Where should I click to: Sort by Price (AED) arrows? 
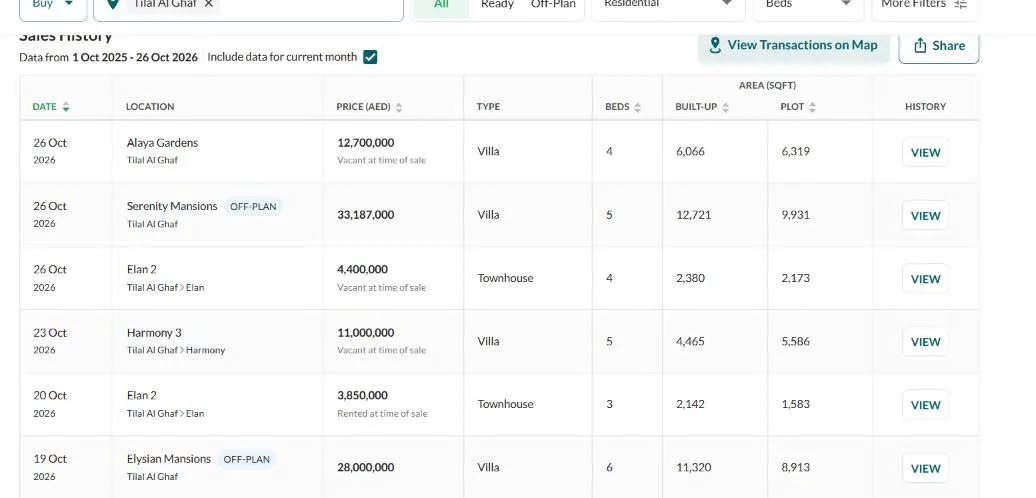[x=398, y=107]
